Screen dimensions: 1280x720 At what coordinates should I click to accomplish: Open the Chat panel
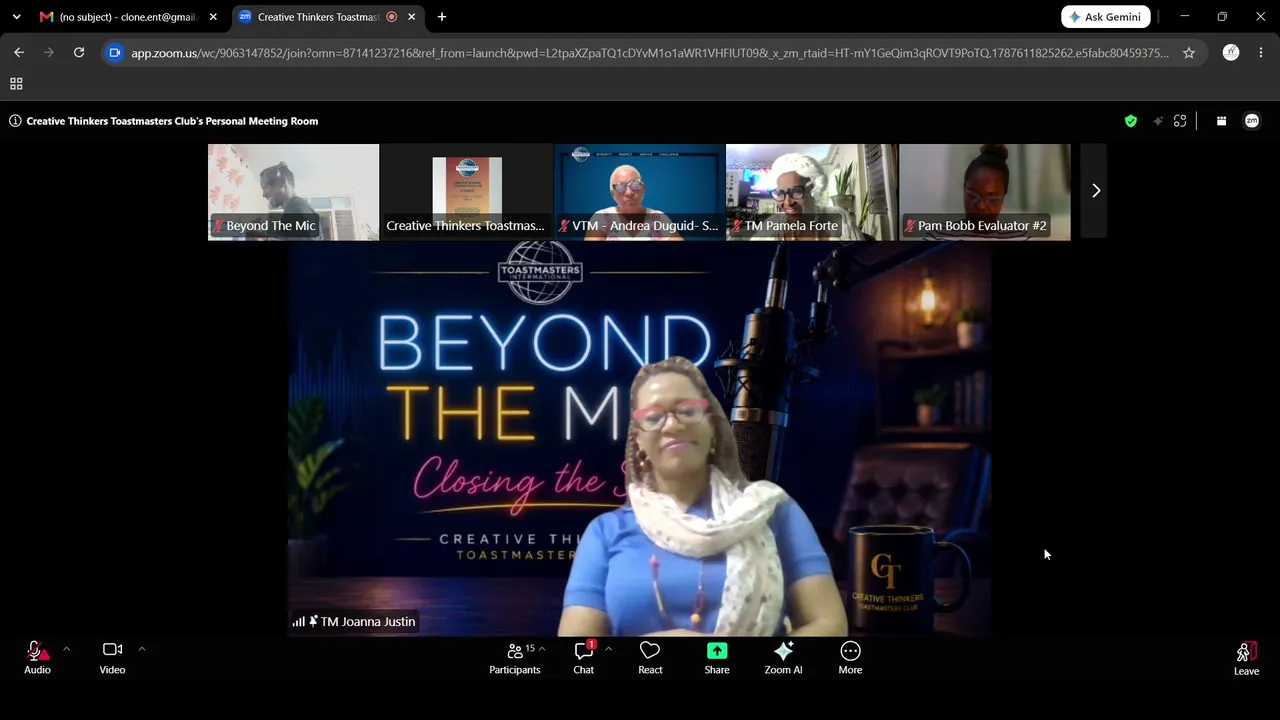[584, 658]
